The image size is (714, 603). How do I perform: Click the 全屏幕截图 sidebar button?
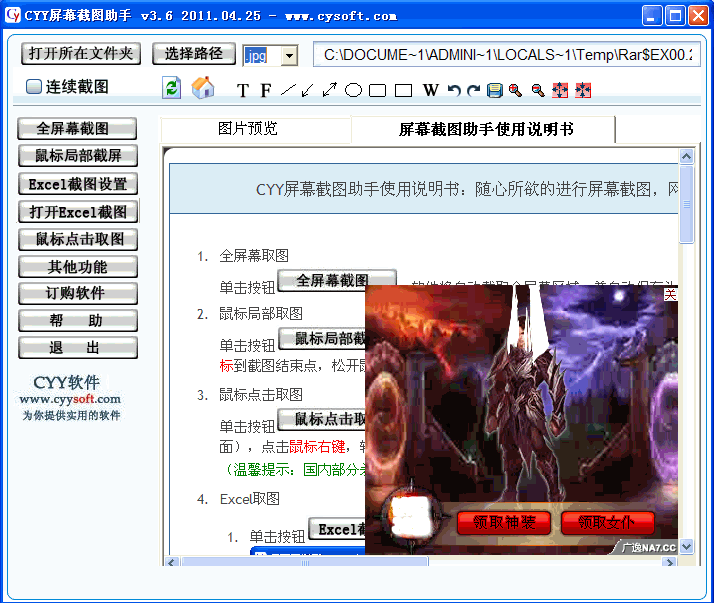coord(78,129)
